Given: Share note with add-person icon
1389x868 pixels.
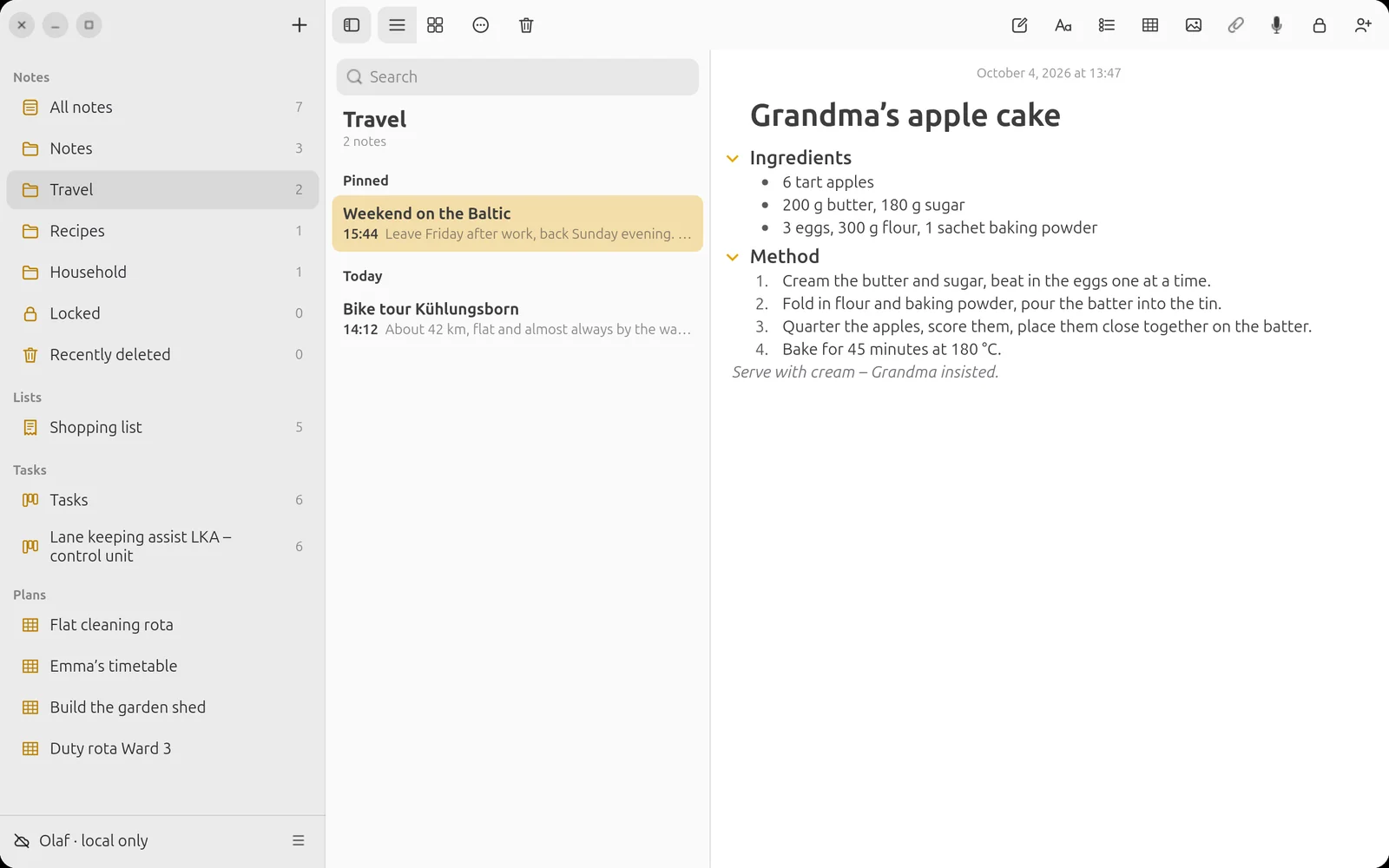Looking at the screenshot, I should tap(1363, 25).
